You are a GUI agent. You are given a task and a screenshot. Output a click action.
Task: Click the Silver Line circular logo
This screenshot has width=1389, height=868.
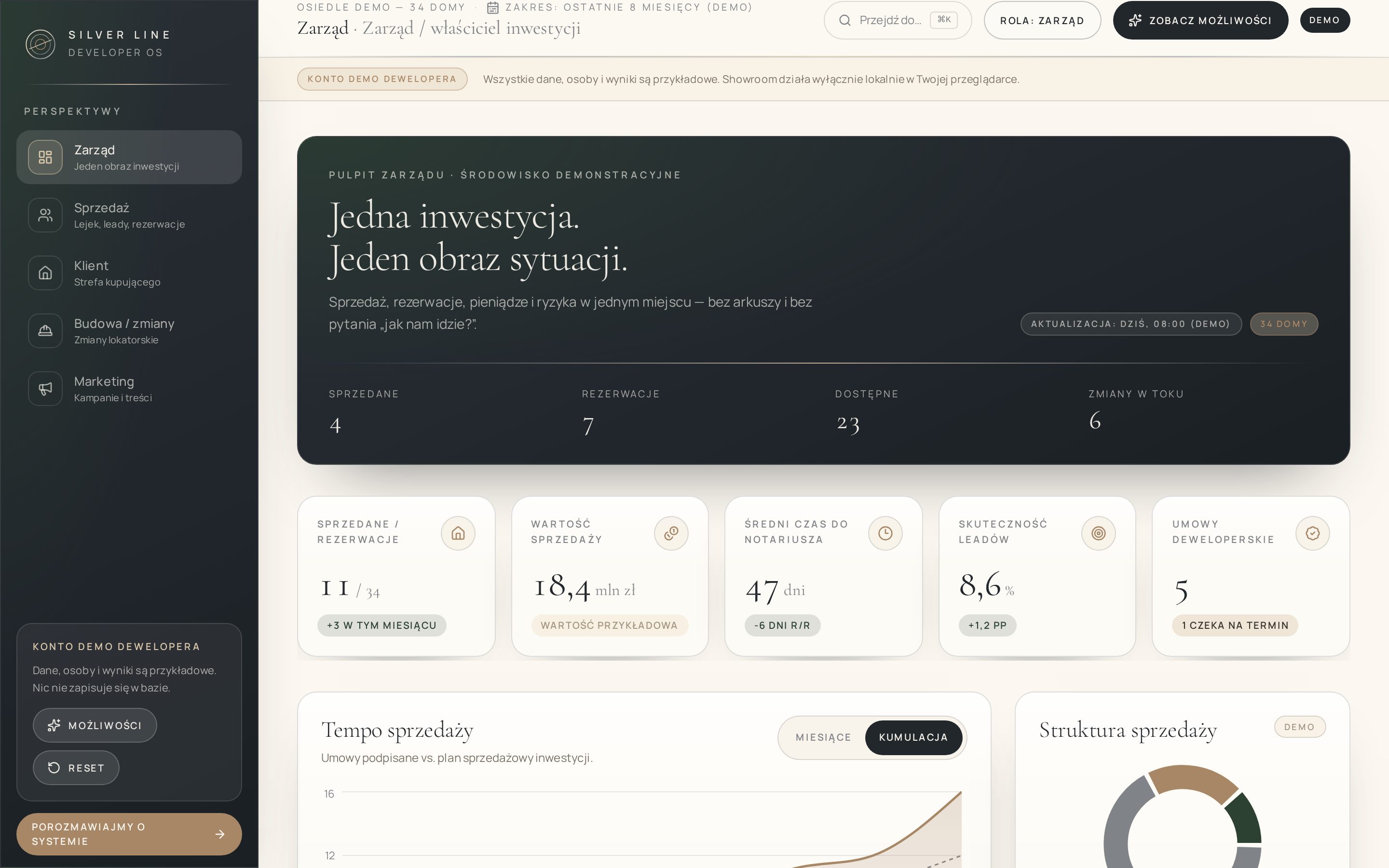tap(40, 44)
